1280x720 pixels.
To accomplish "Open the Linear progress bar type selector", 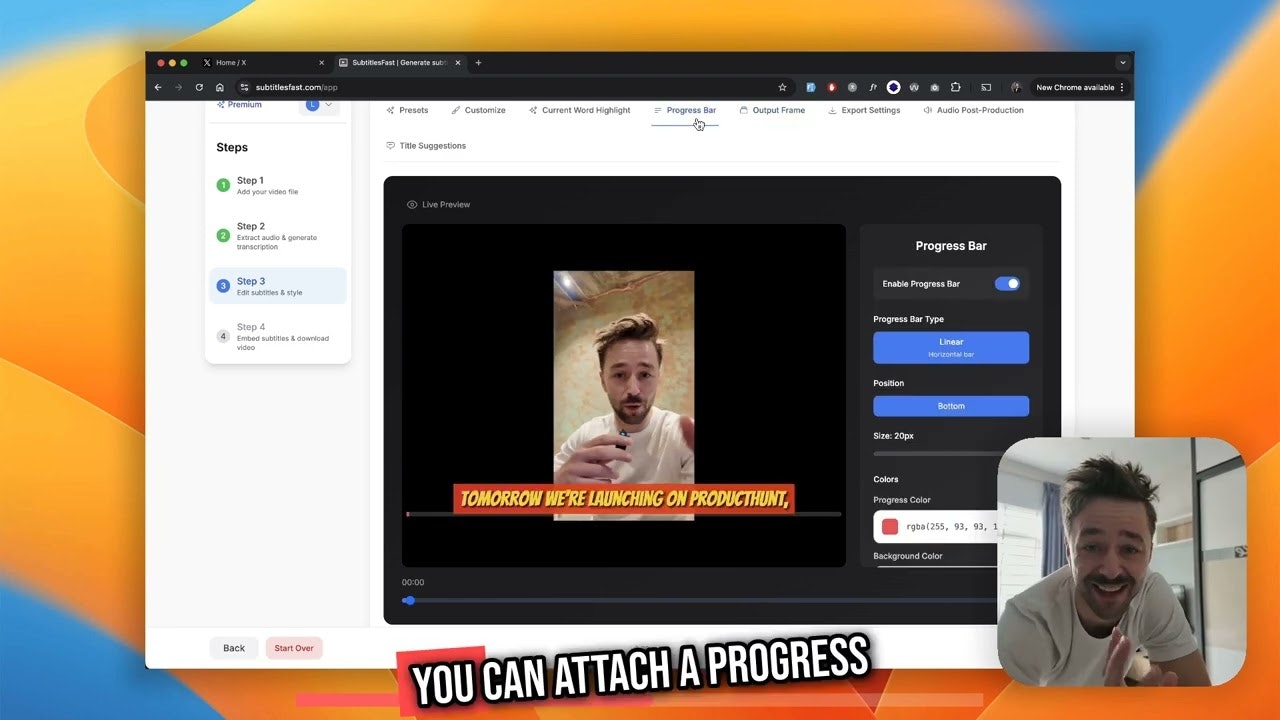I will pyautogui.click(x=950, y=347).
